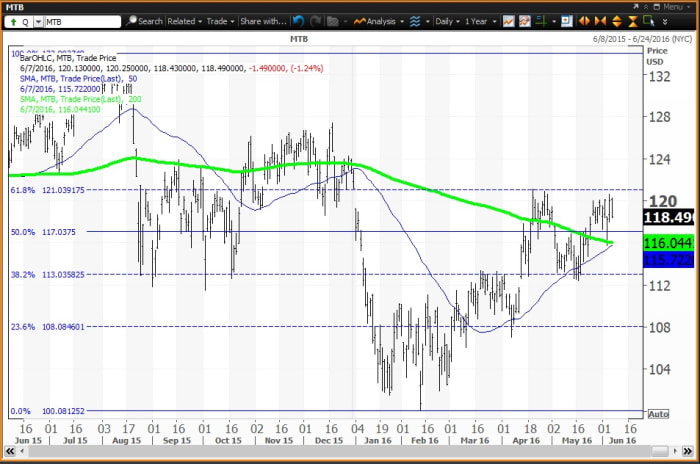Screen dimensions: 700x464
Task: Click the line chart style icon
Action: click(509, 21)
